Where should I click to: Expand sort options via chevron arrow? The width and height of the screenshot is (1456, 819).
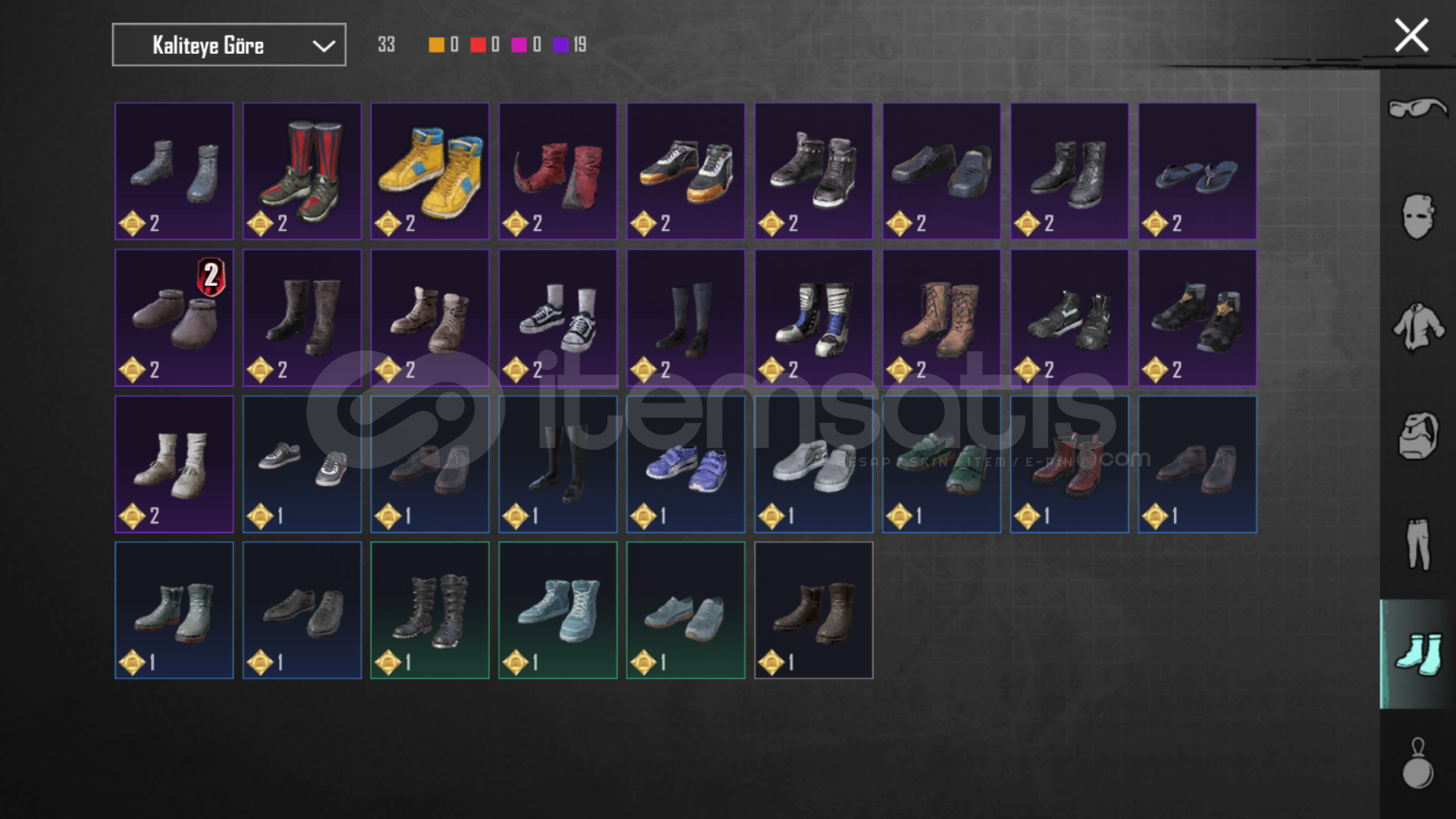(x=324, y=46)
